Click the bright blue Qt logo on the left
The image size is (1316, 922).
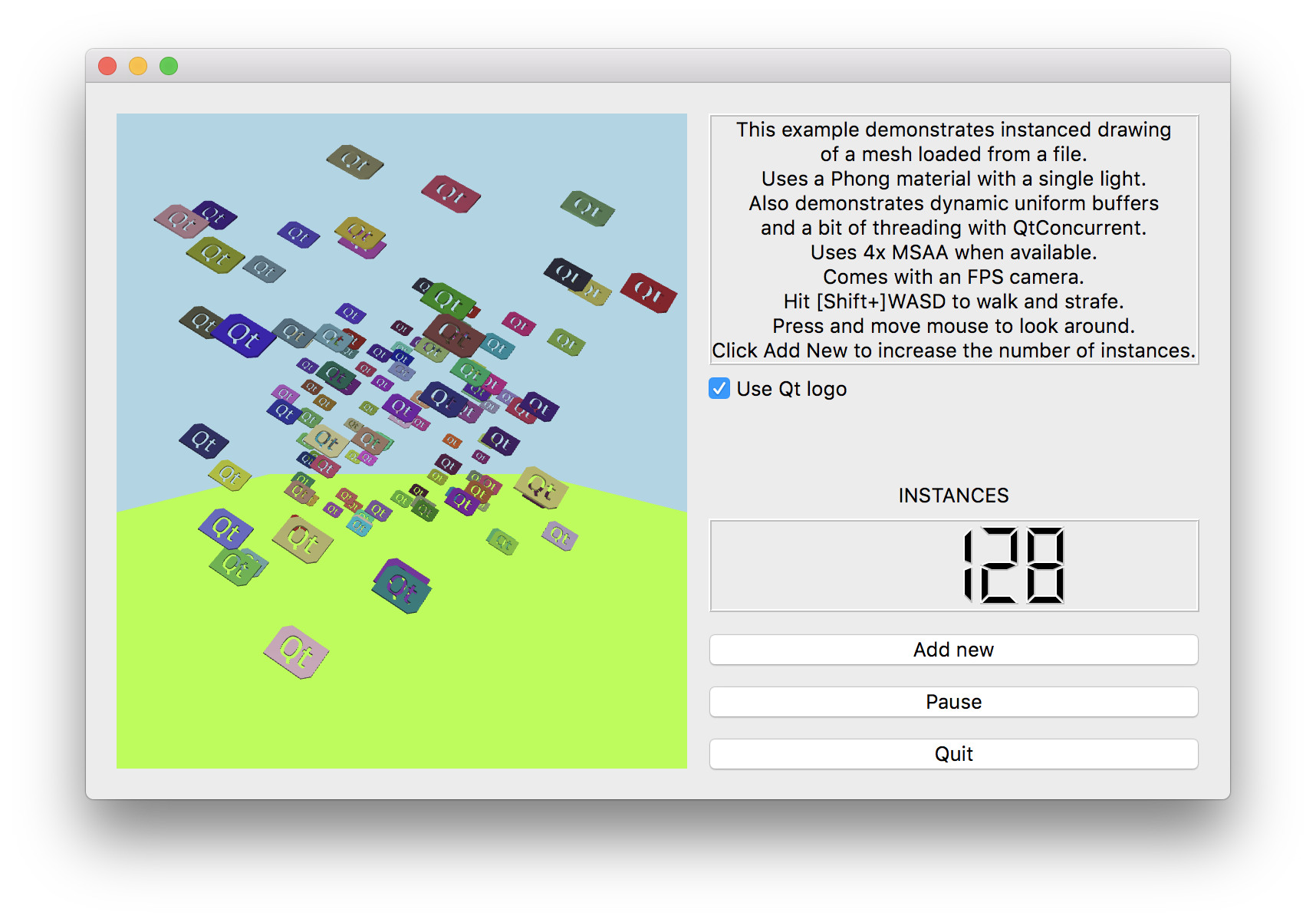(244, 335)
